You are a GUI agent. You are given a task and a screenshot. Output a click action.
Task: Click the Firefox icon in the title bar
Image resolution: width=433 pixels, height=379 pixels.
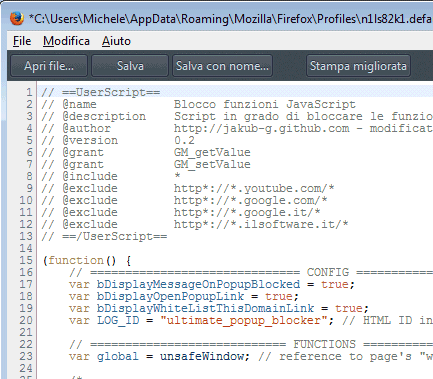[x=17, y=18]
